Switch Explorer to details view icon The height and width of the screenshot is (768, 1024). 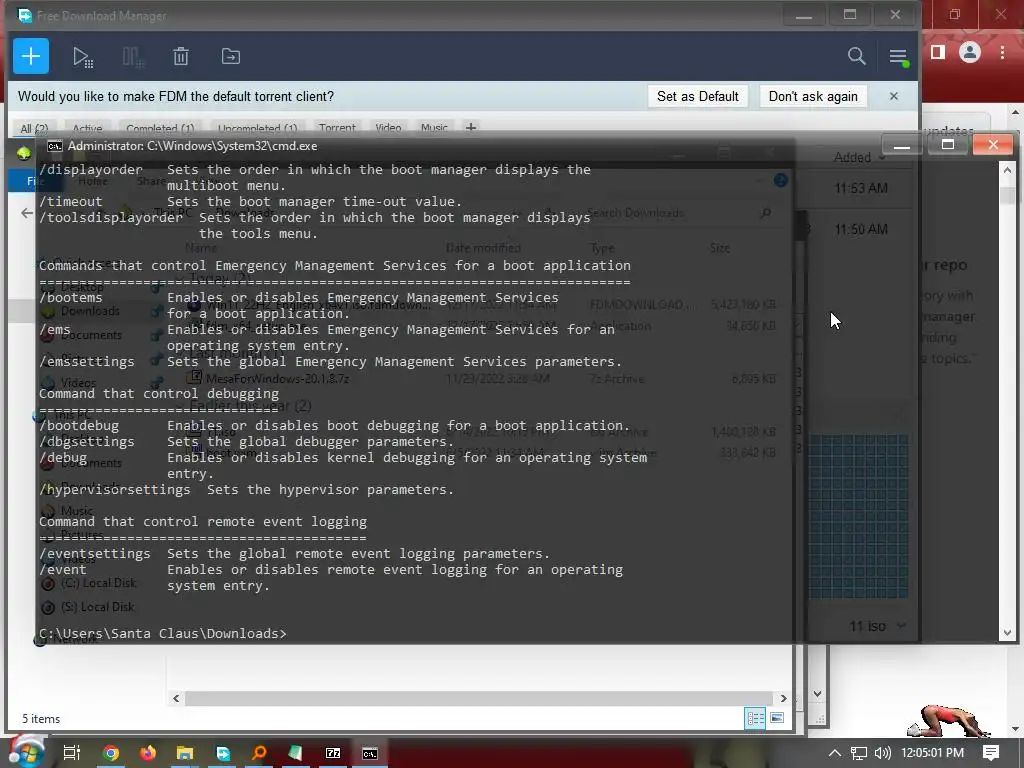pos(755,718)
